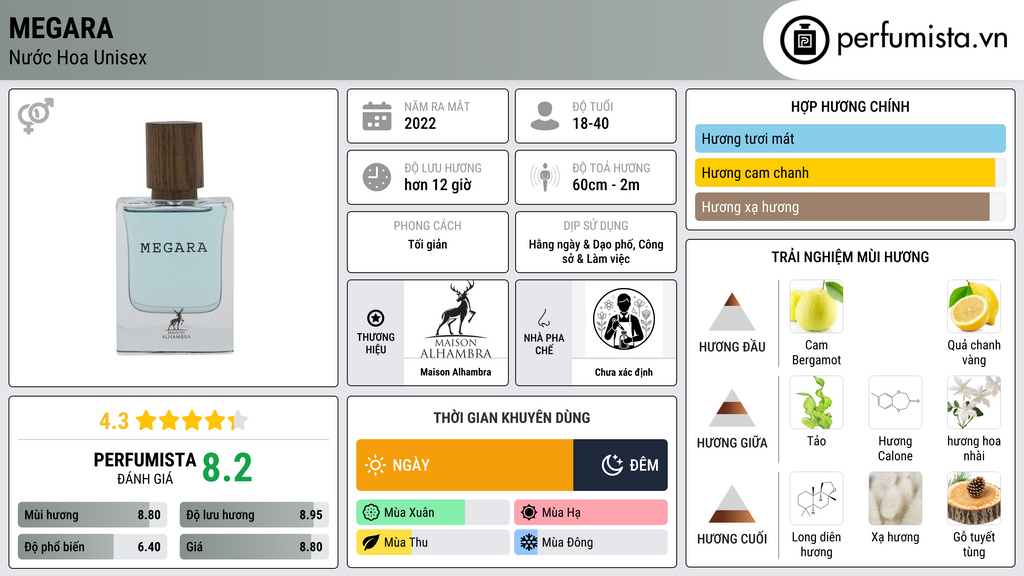The width and height of the screenshot is (1024, 576).
Task: Click the Nước Hoa Unisex subtitle
Action: (x=78, y=57)
